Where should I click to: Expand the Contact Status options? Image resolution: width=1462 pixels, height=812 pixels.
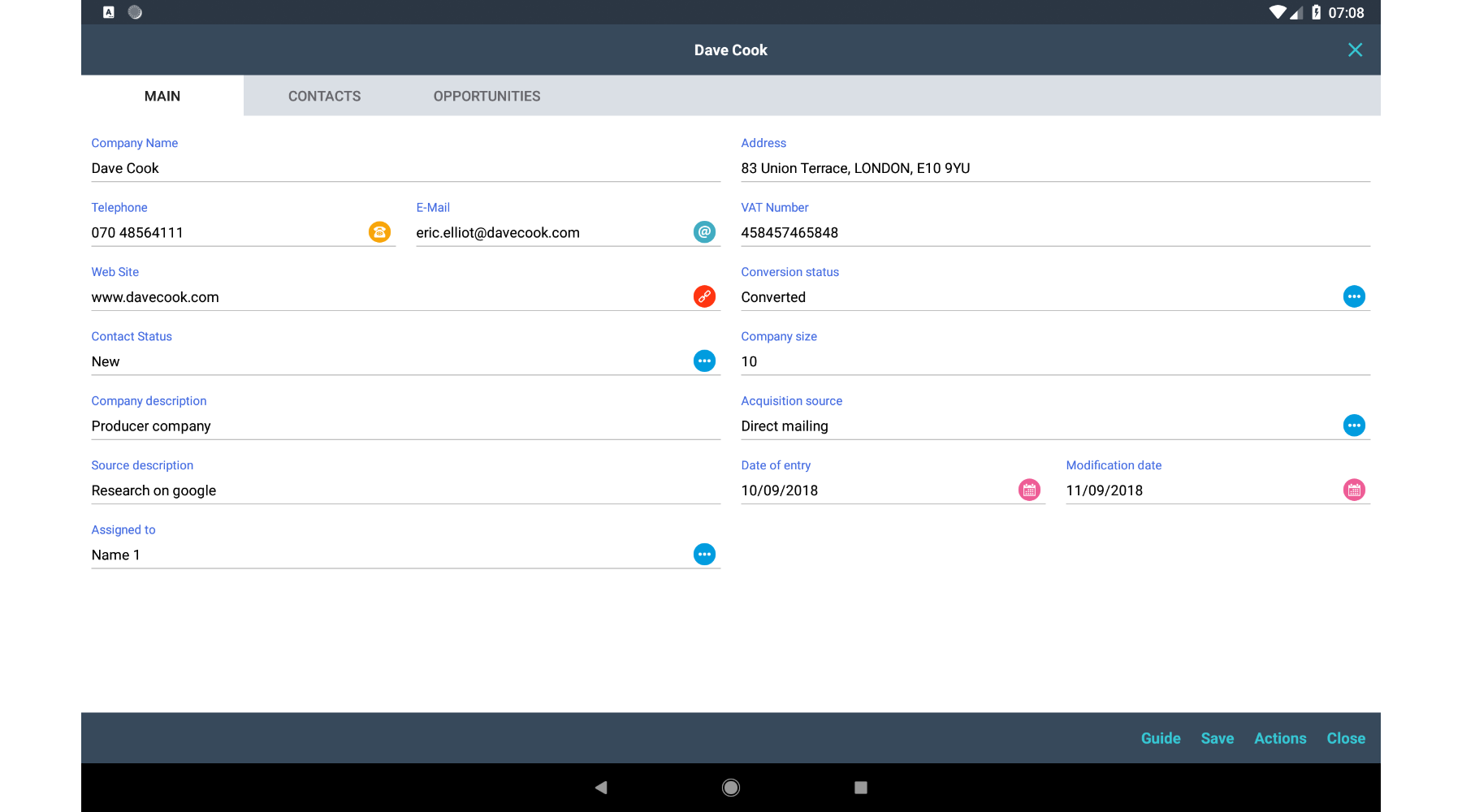[704, 361]
